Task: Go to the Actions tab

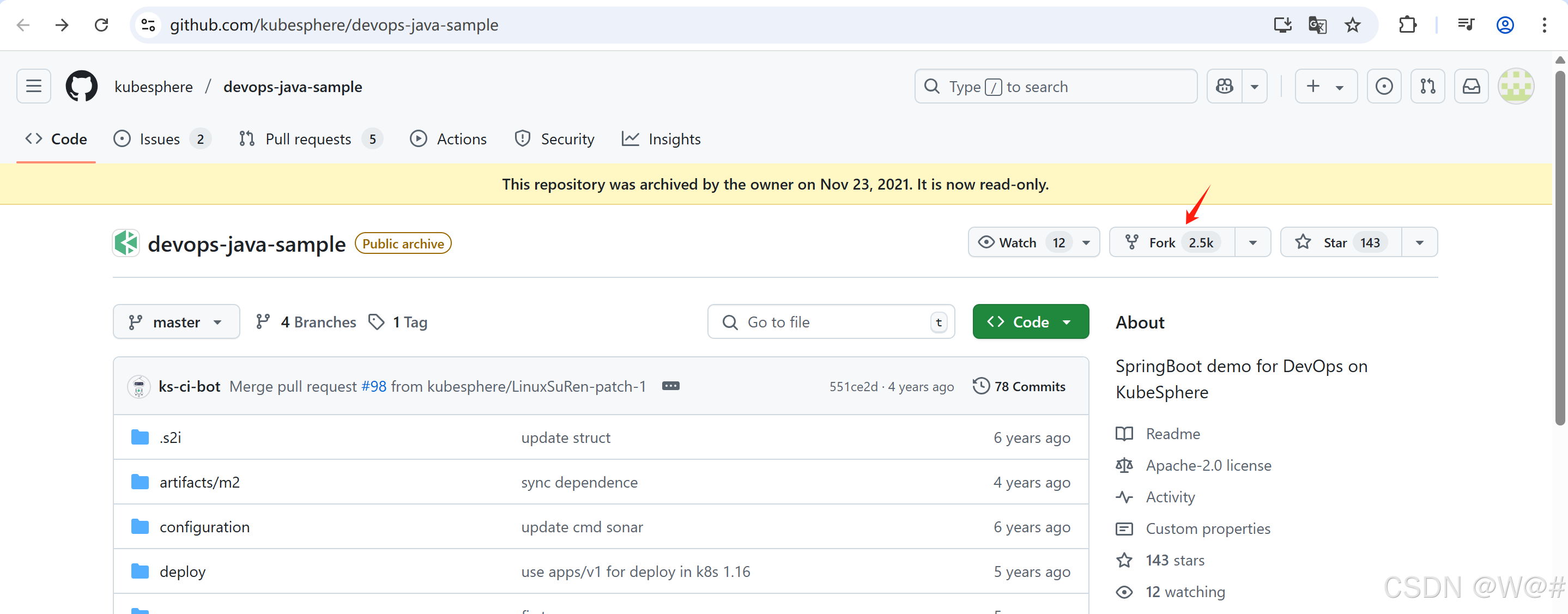Action: [x=449, y=139]
